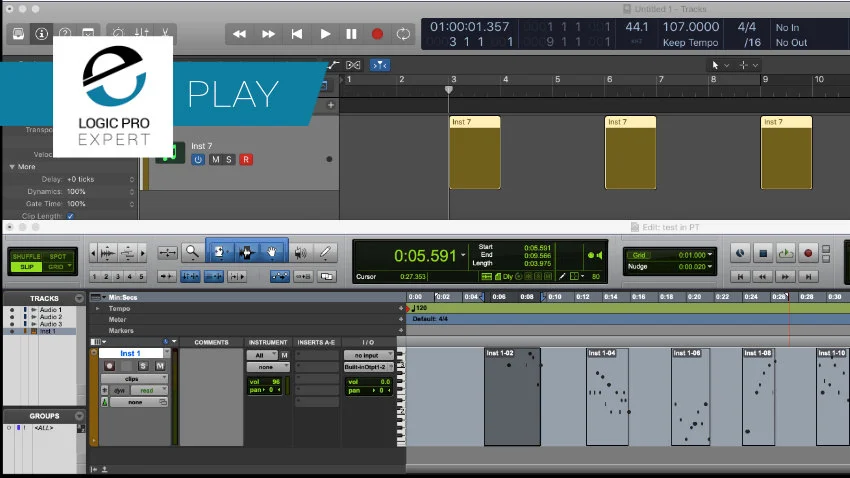Toggle power on Inst 7 track
Image resolution: width=850 pixels, height=478 pixels.
click(x=198, y=159)
